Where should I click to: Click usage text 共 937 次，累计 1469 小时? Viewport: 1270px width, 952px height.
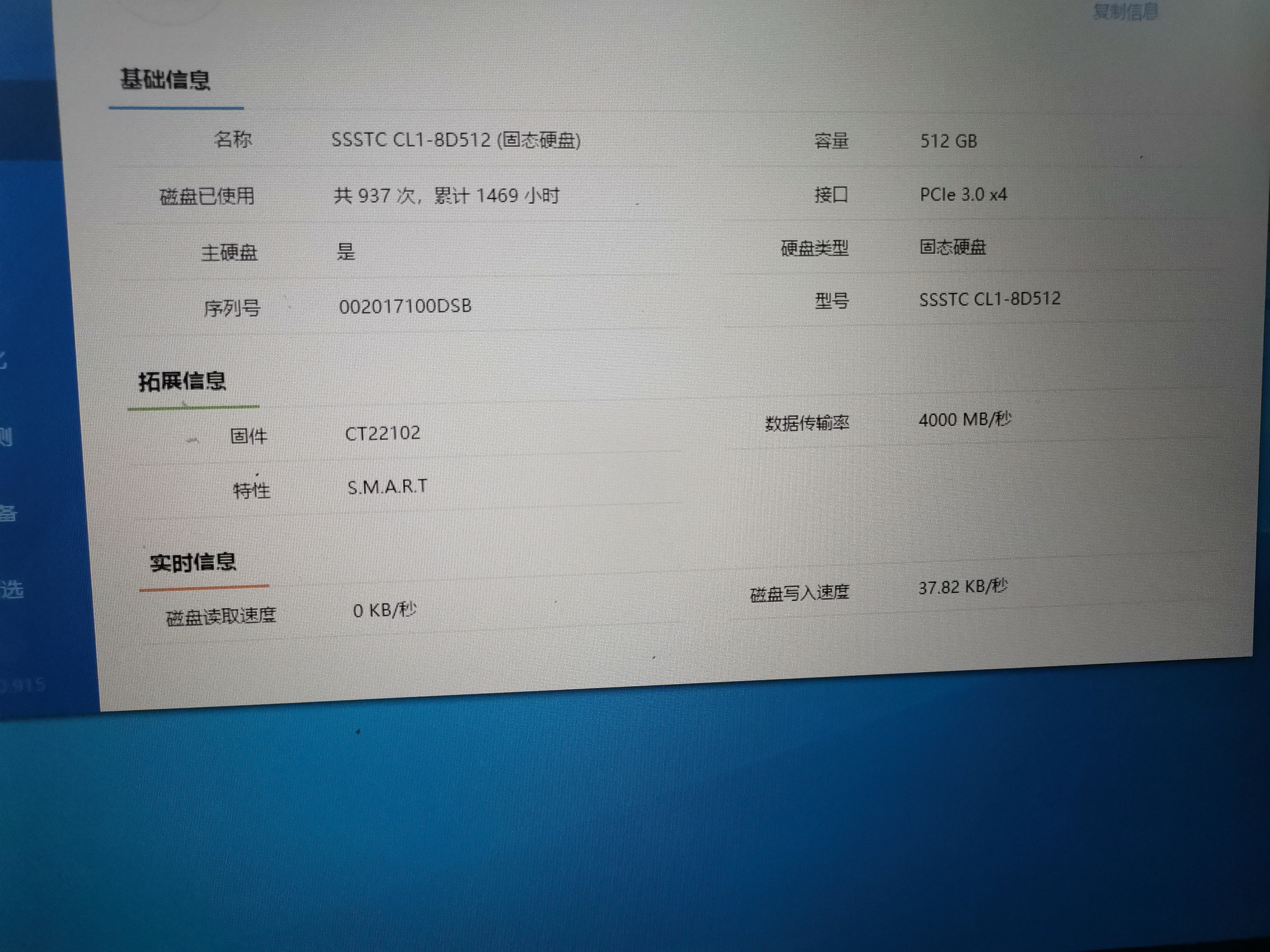[447, 195]
